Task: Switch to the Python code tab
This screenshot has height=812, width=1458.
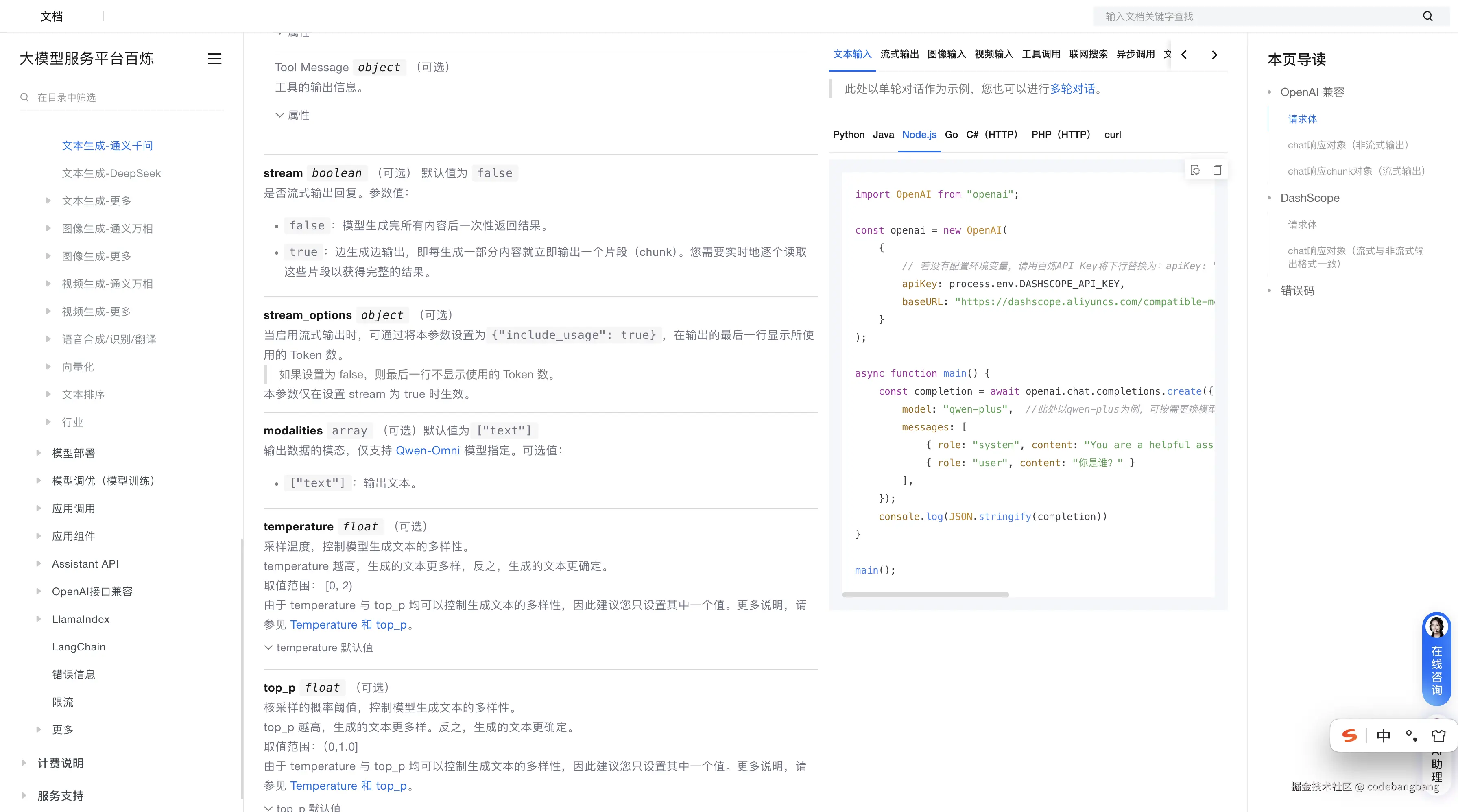Action: 849,135
